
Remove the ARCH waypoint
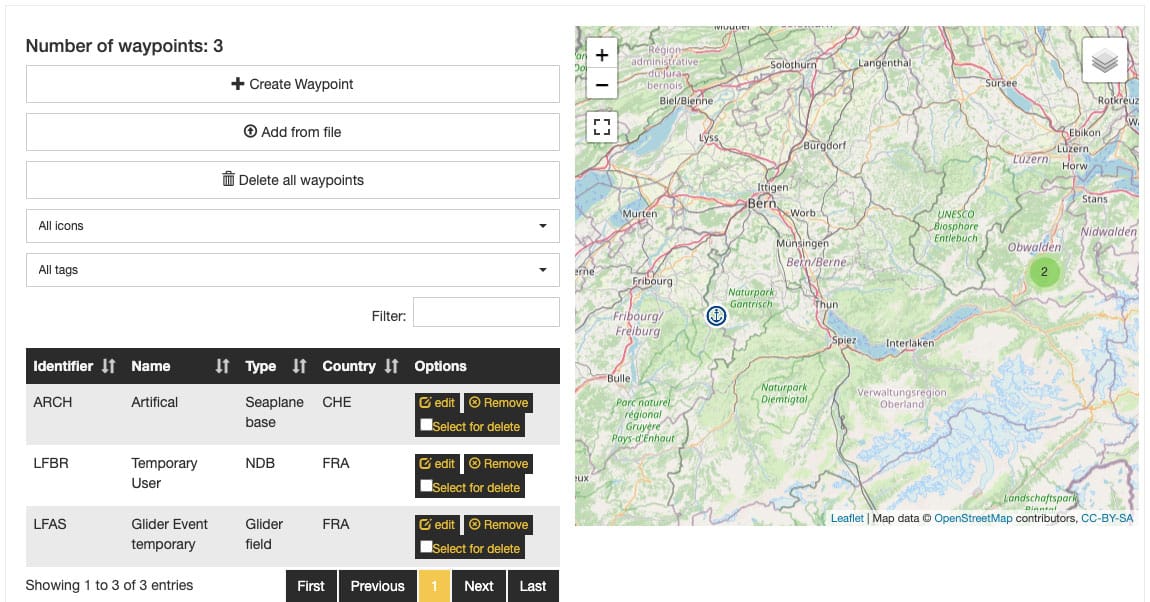coord(499,403)
